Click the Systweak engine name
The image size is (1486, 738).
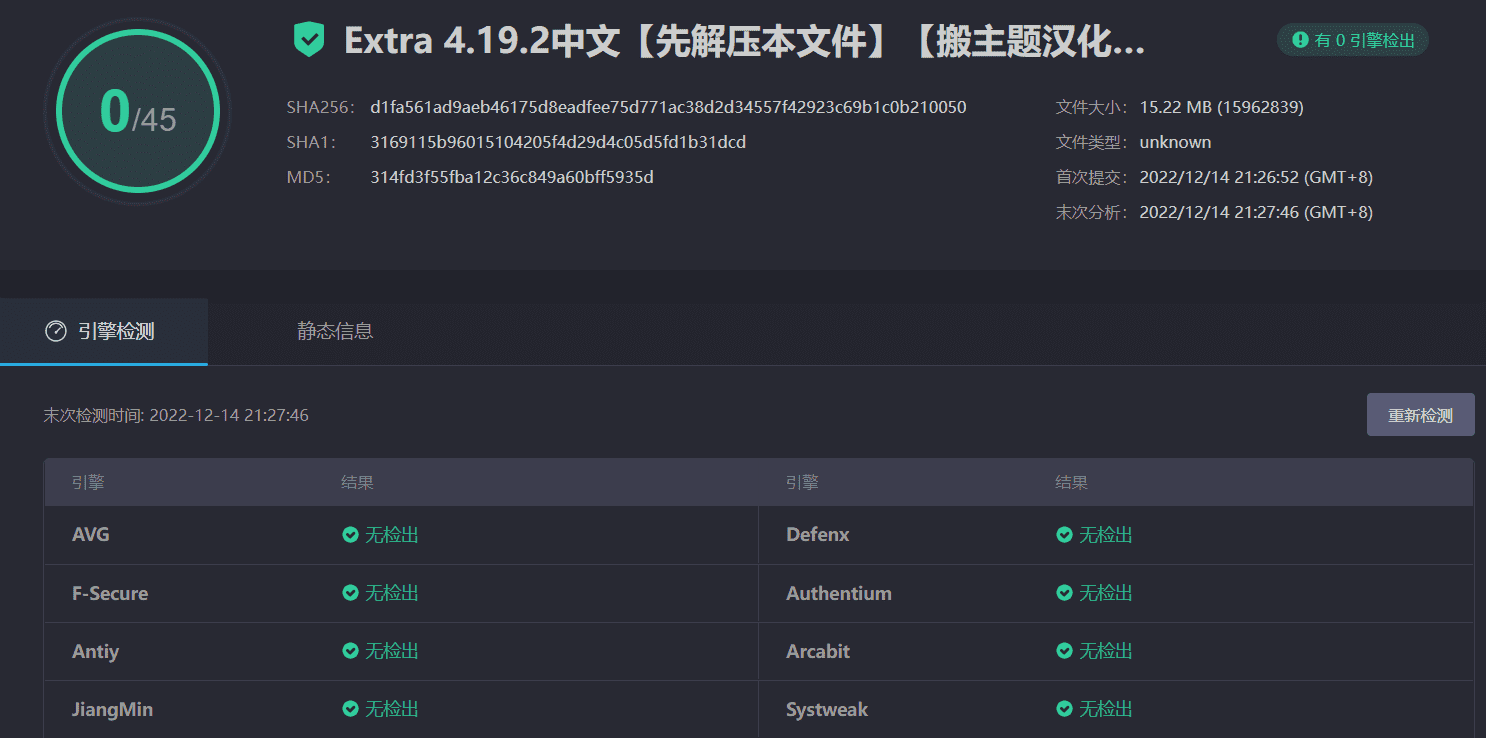click(827, 709)
